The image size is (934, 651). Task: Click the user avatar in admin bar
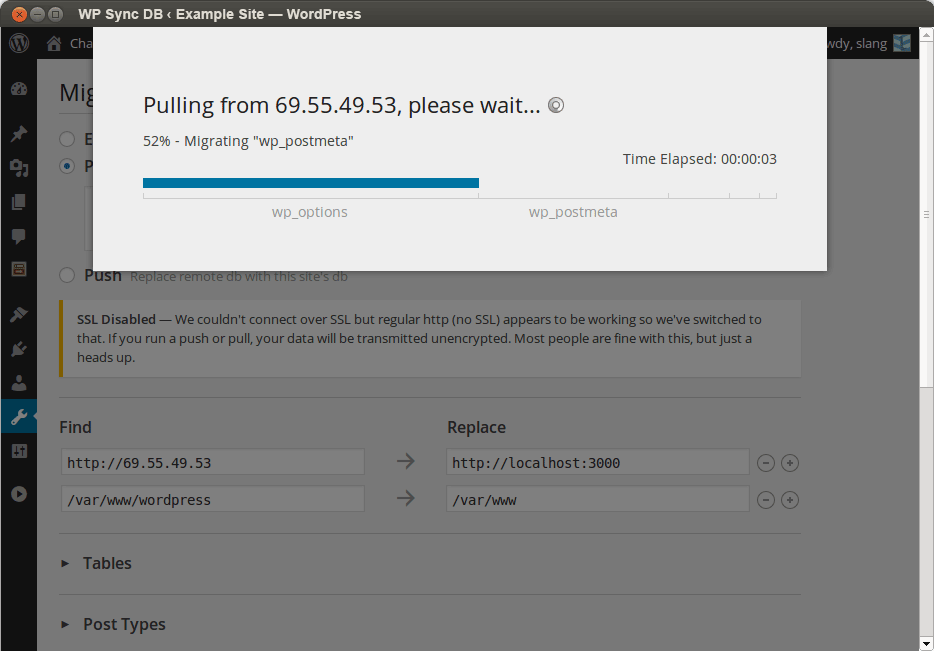(902, 43)
